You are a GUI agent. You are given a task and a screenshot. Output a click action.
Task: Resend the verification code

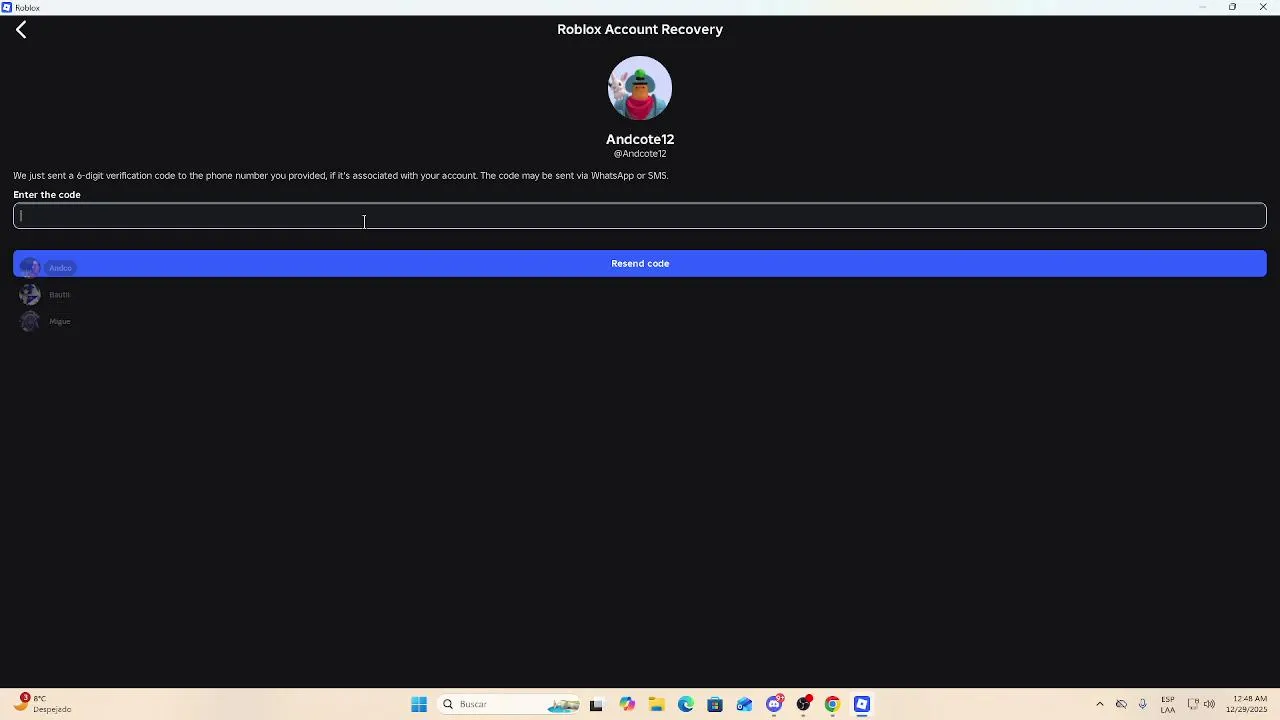point(640,263)
